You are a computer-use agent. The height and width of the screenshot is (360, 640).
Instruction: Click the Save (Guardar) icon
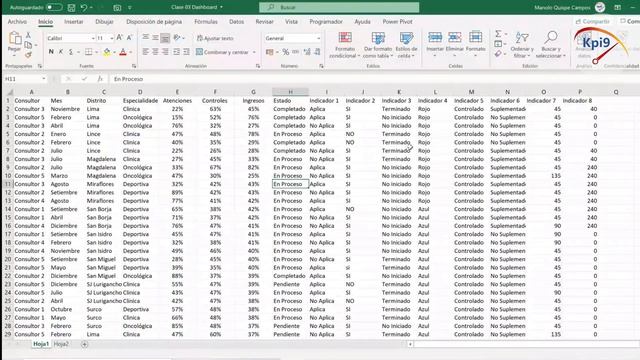tap(71, 7)
